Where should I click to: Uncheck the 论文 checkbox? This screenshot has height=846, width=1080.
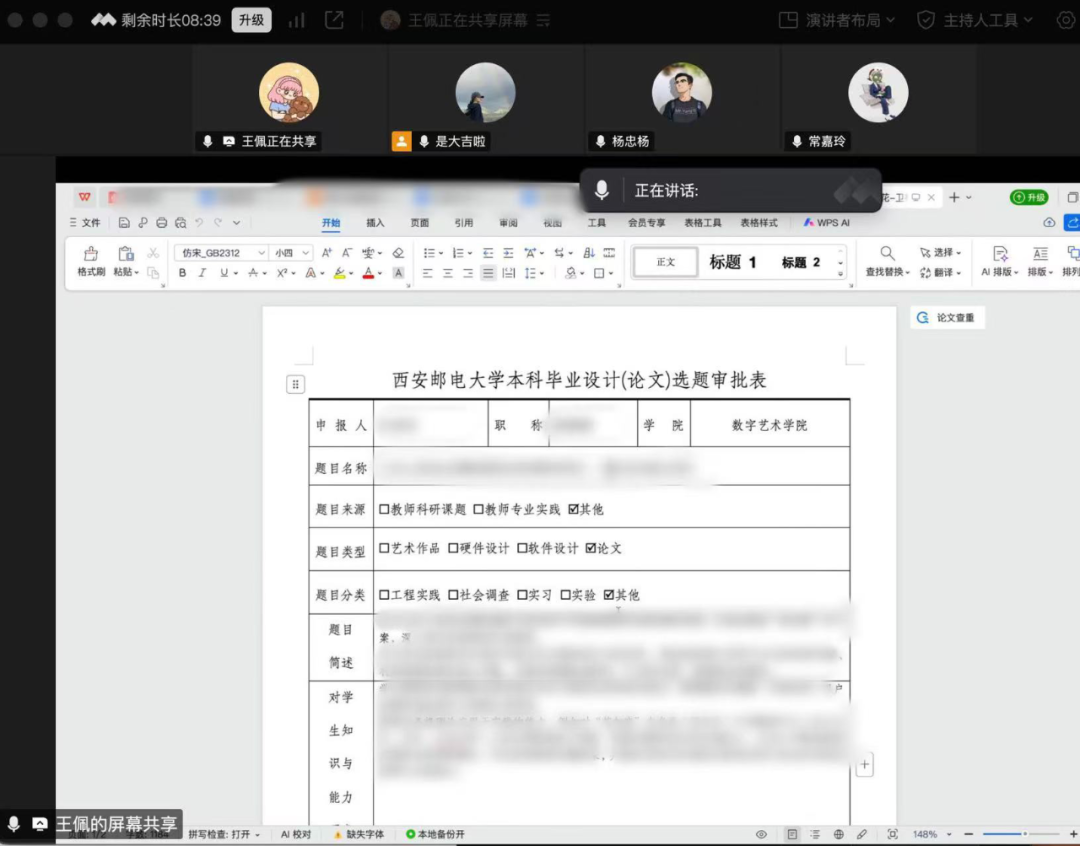pos(590,548)
